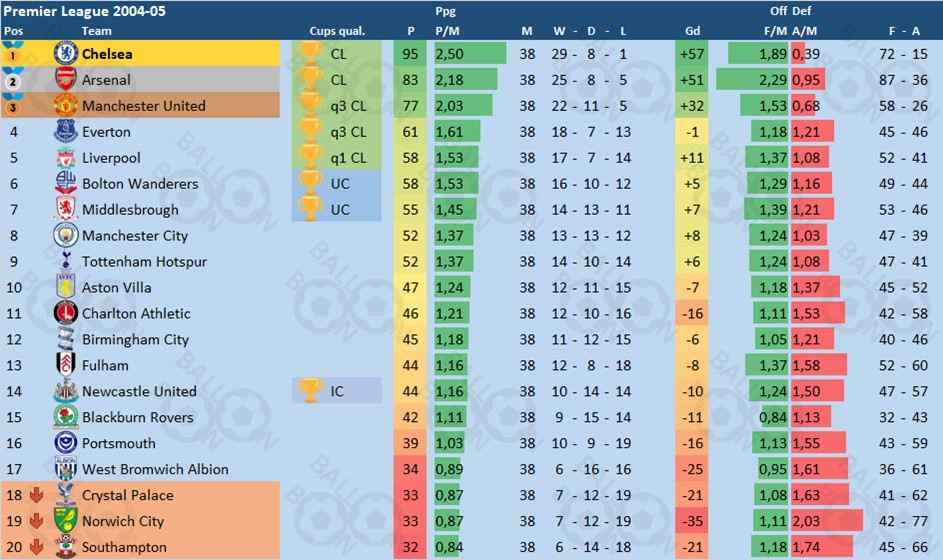Click the Chelsea club crest
943x560 pixels.
[x=65, y=54]
